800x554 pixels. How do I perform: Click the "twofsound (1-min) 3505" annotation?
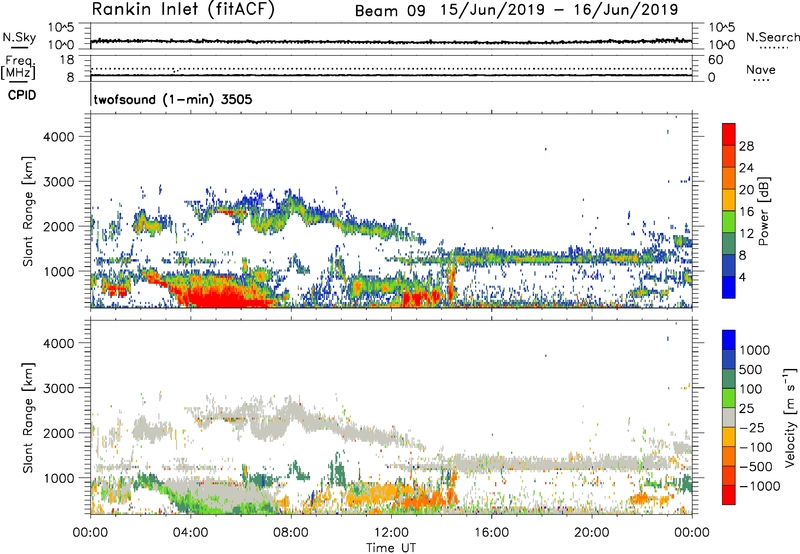pos(173,99)
